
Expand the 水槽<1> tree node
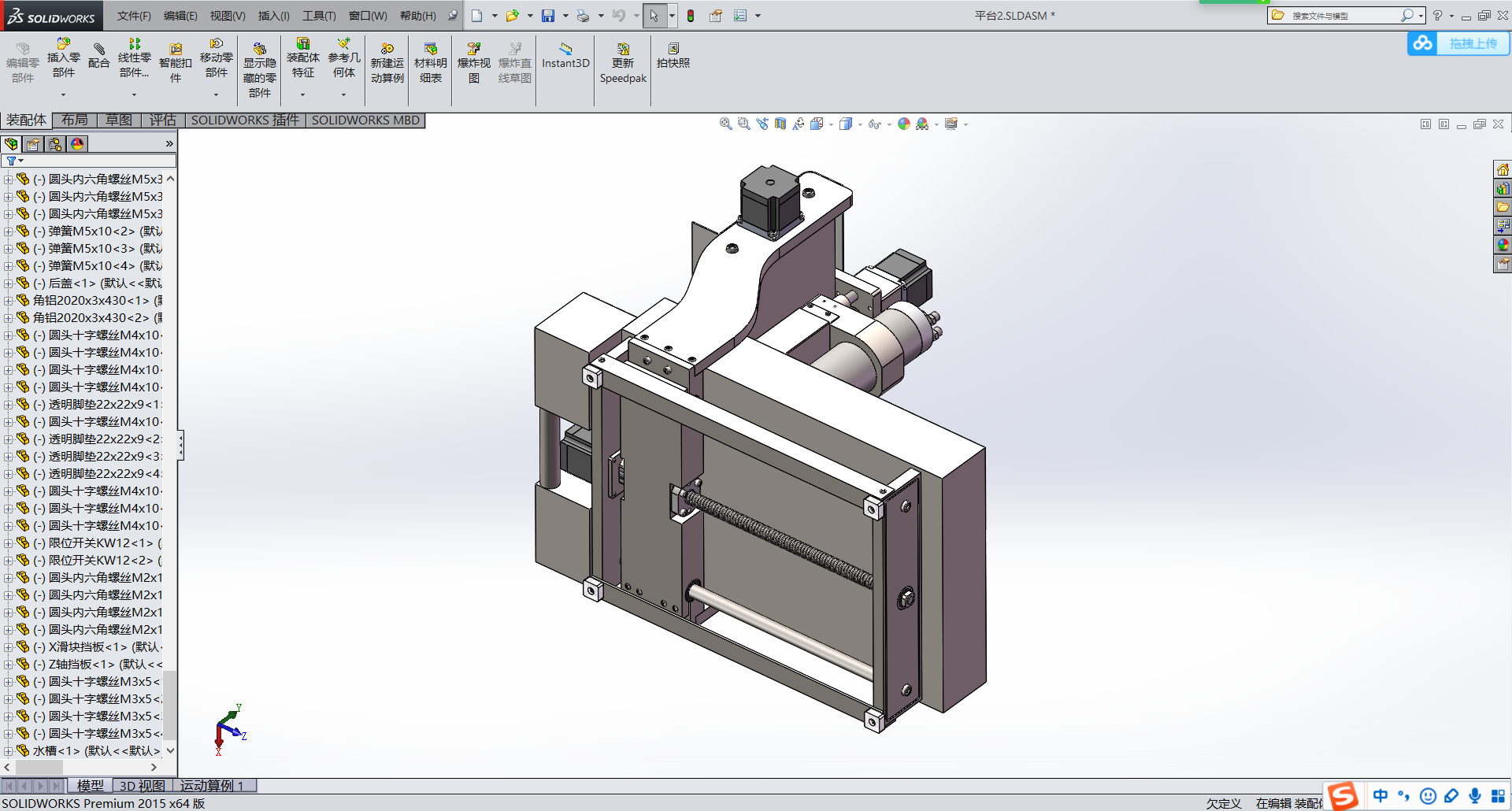point(8,751)
